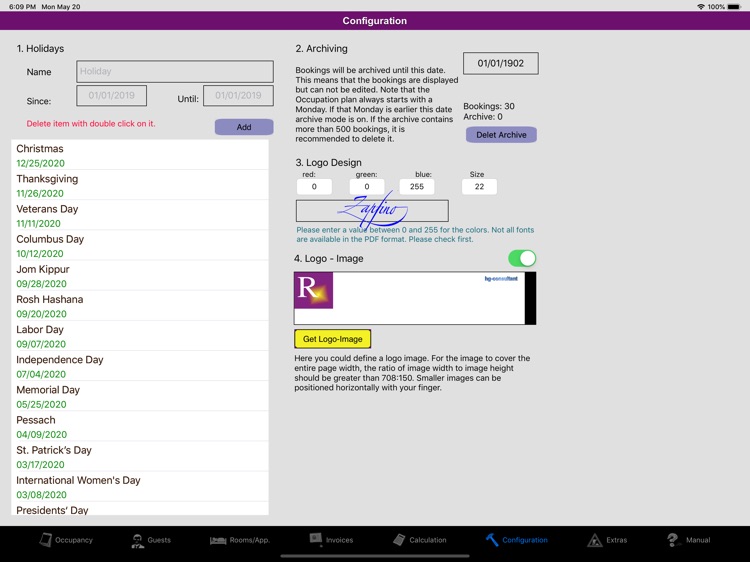Select the Presidents' Day row

coord(140,508)
